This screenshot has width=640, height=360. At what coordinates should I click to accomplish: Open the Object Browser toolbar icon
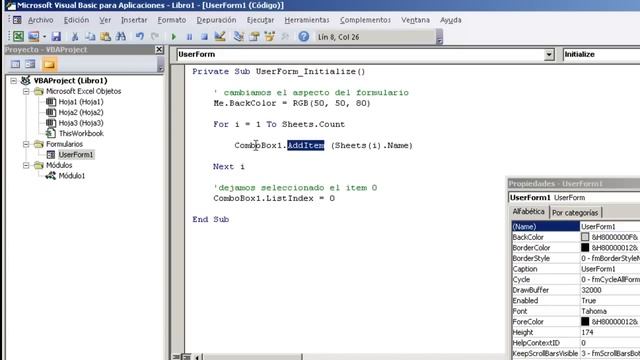click(x=269, y=36)
